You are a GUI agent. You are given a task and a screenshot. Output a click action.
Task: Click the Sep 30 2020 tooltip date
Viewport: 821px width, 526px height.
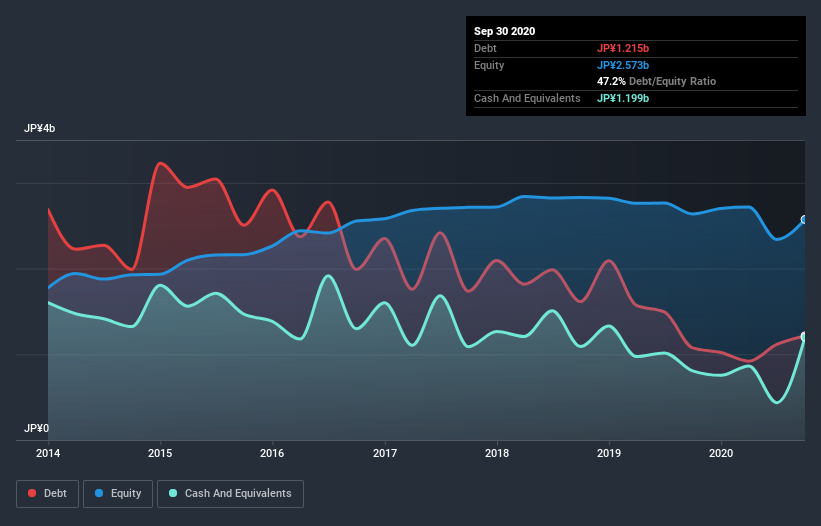tap(504, 31)
